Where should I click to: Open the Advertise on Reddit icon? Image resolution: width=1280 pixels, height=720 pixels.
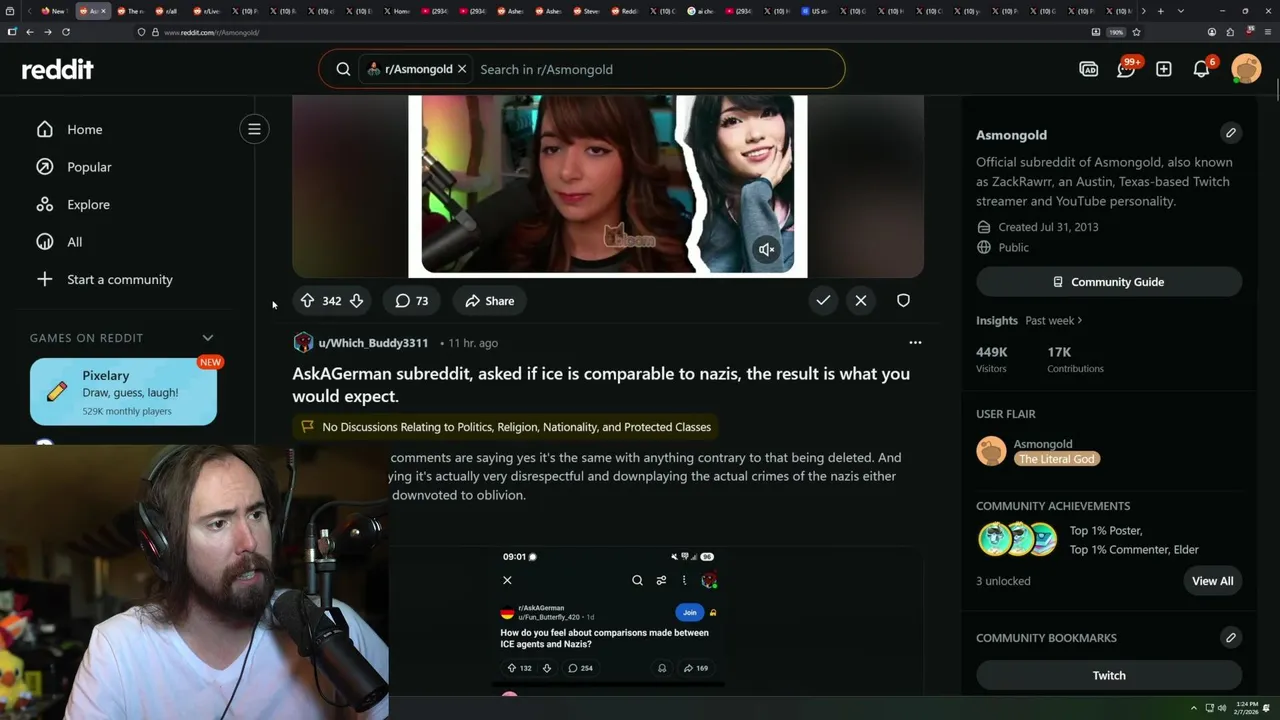[1089, 69]
